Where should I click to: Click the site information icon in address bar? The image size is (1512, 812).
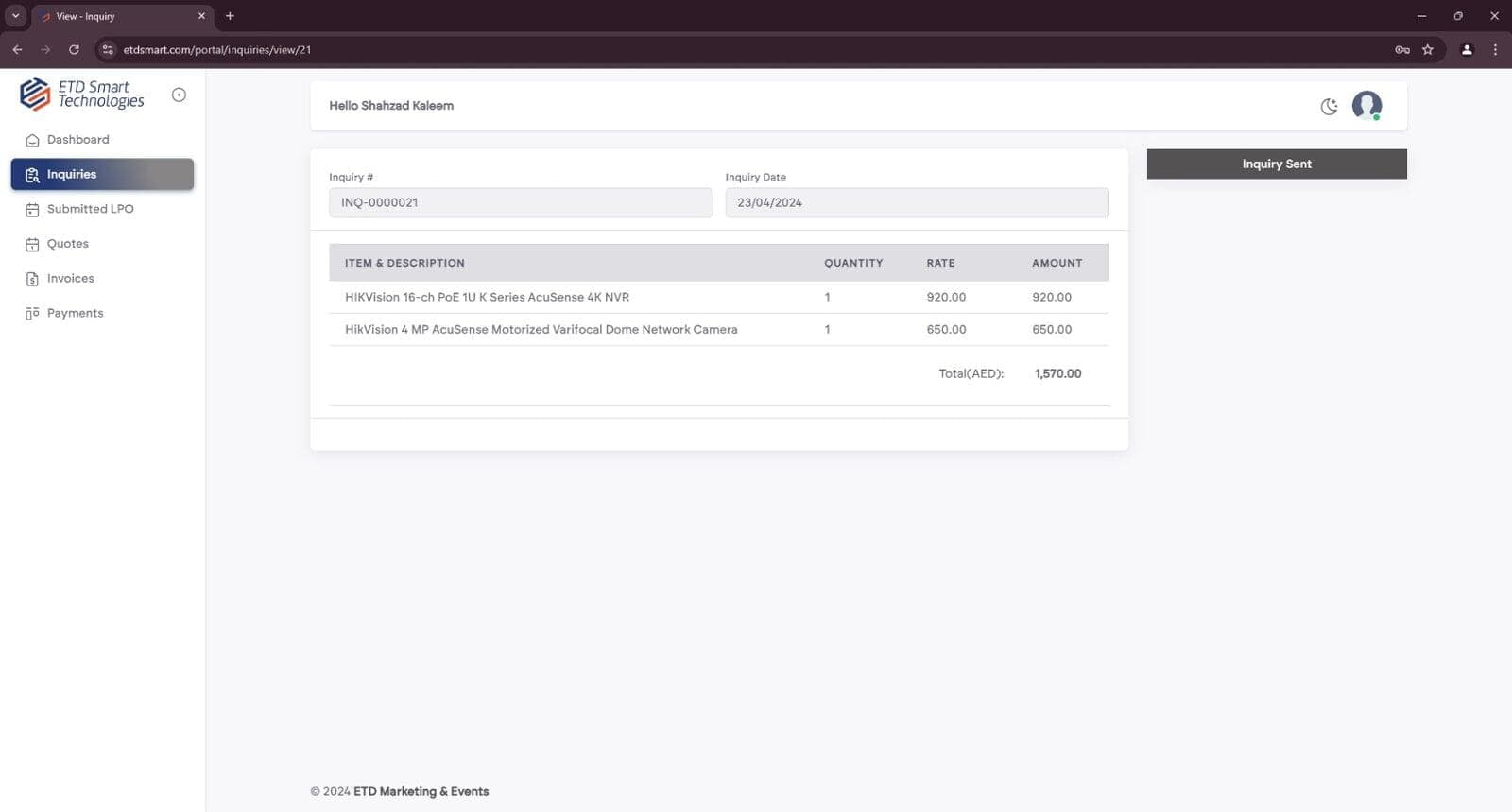(x=108, y=49)
